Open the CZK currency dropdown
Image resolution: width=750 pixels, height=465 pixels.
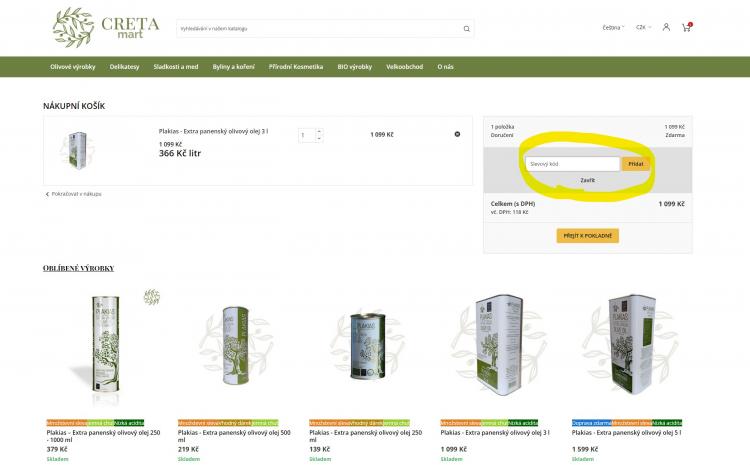click(x=643, y=27)
